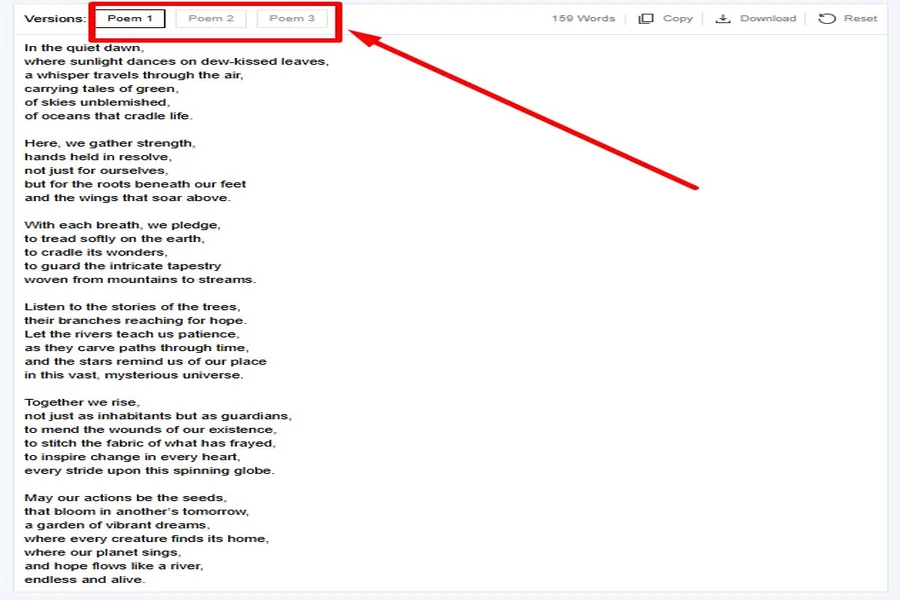Viewport: 900px width, 600px height.
Task: Click the line "In the quiet dawn,"
Action: (84, 48)
